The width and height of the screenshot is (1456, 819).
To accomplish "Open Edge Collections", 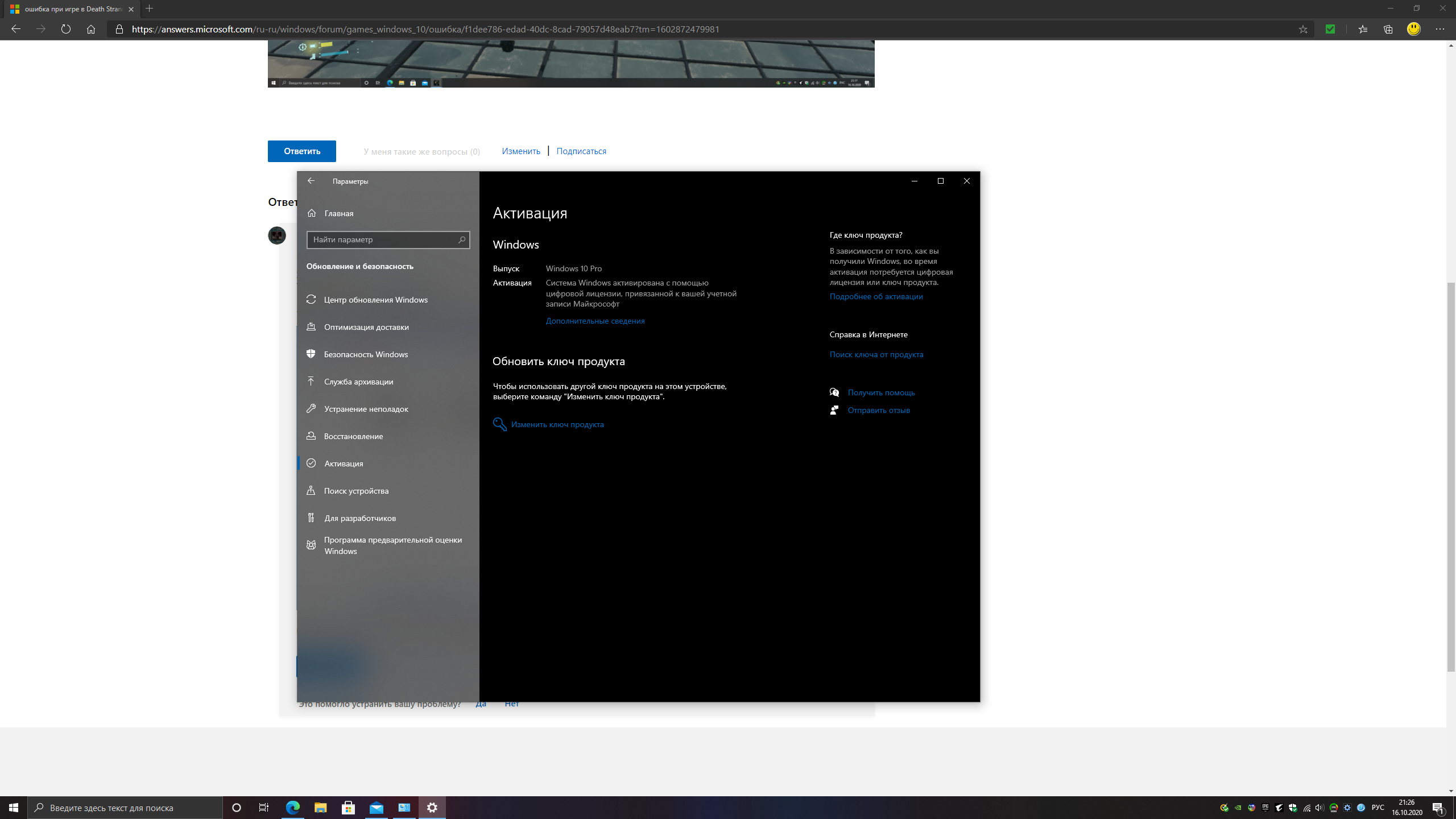I will pos(1388,29).
